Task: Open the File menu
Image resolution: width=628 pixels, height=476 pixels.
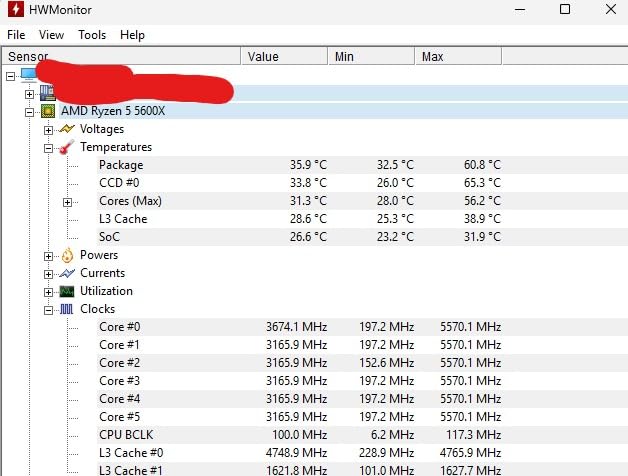Action: (x=16, y=35)
